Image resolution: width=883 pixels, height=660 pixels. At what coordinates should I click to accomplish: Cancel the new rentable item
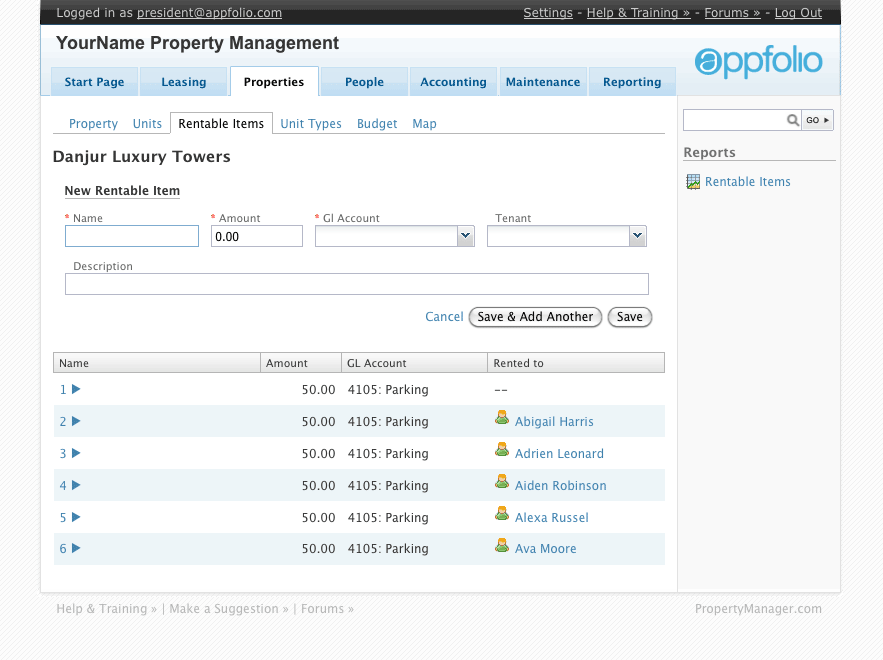click(x=444, y=317)
